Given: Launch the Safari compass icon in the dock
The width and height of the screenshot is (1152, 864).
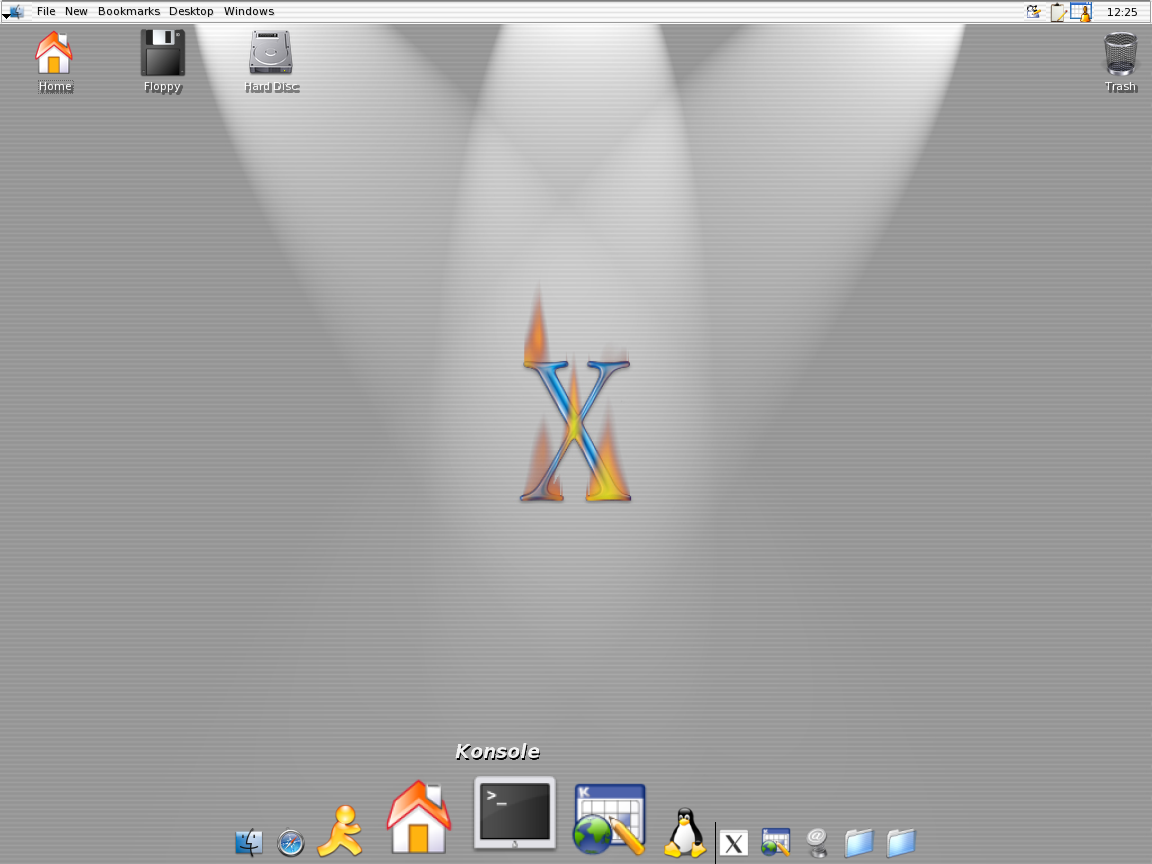Looking at the screenshot, I should [291, 843].
